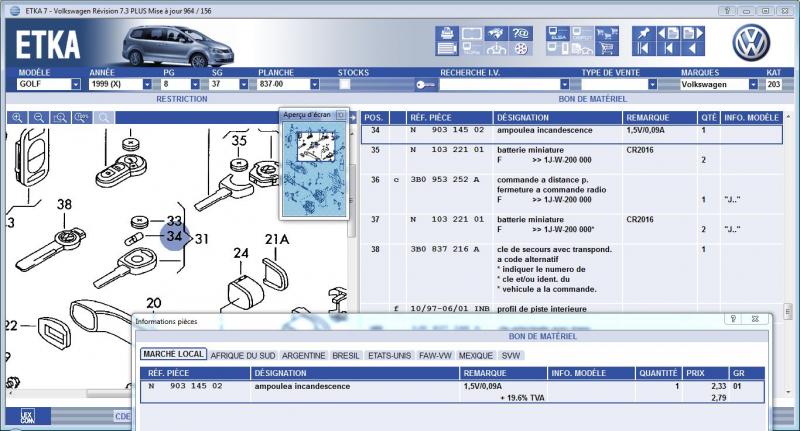Select the MARCHE LOCAL tab
This screenshot has width=800, height=431.
(173, 354)
